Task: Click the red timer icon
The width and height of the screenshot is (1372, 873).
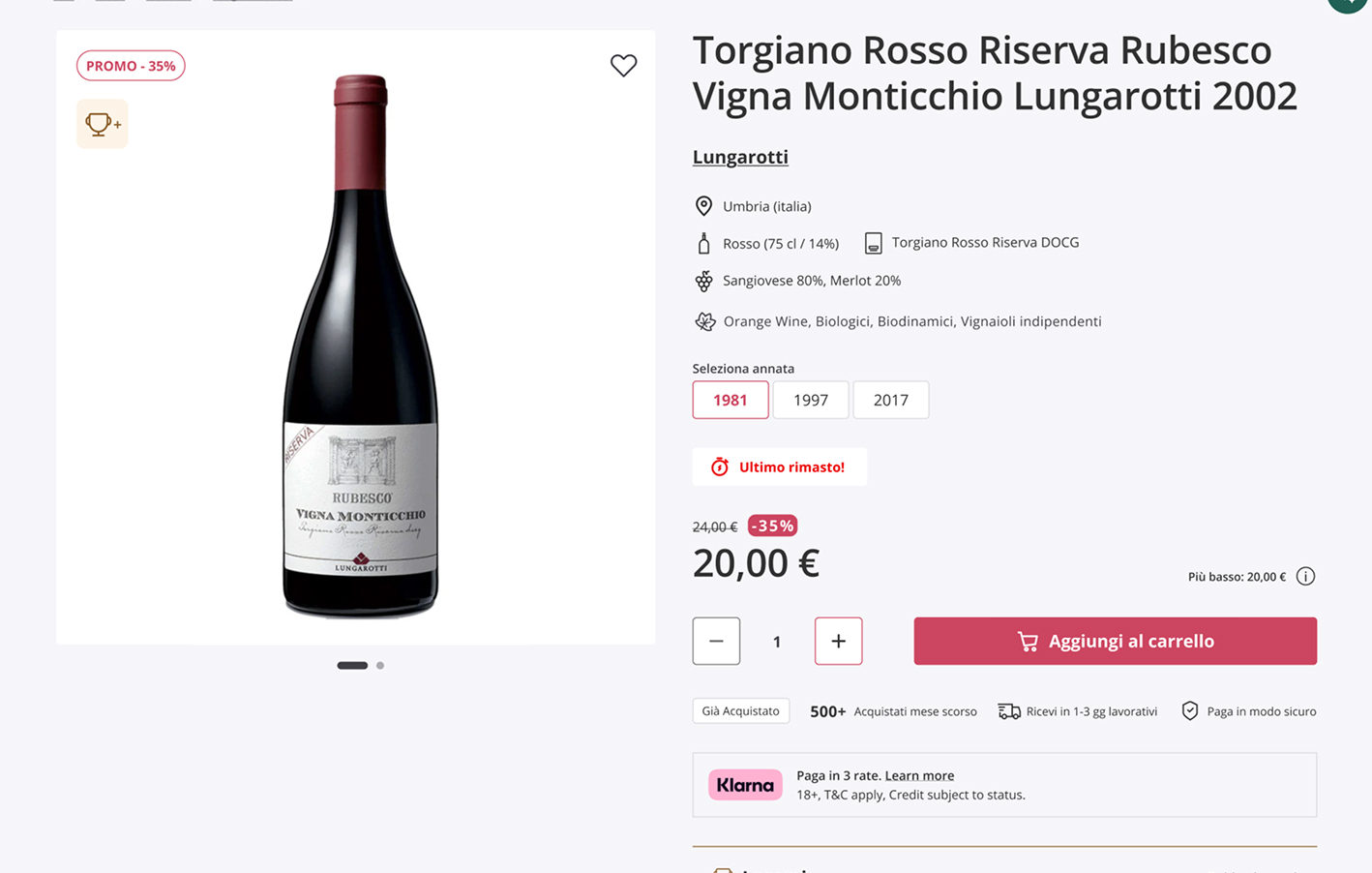Action: pyautogui.click(x=719, y=467)
